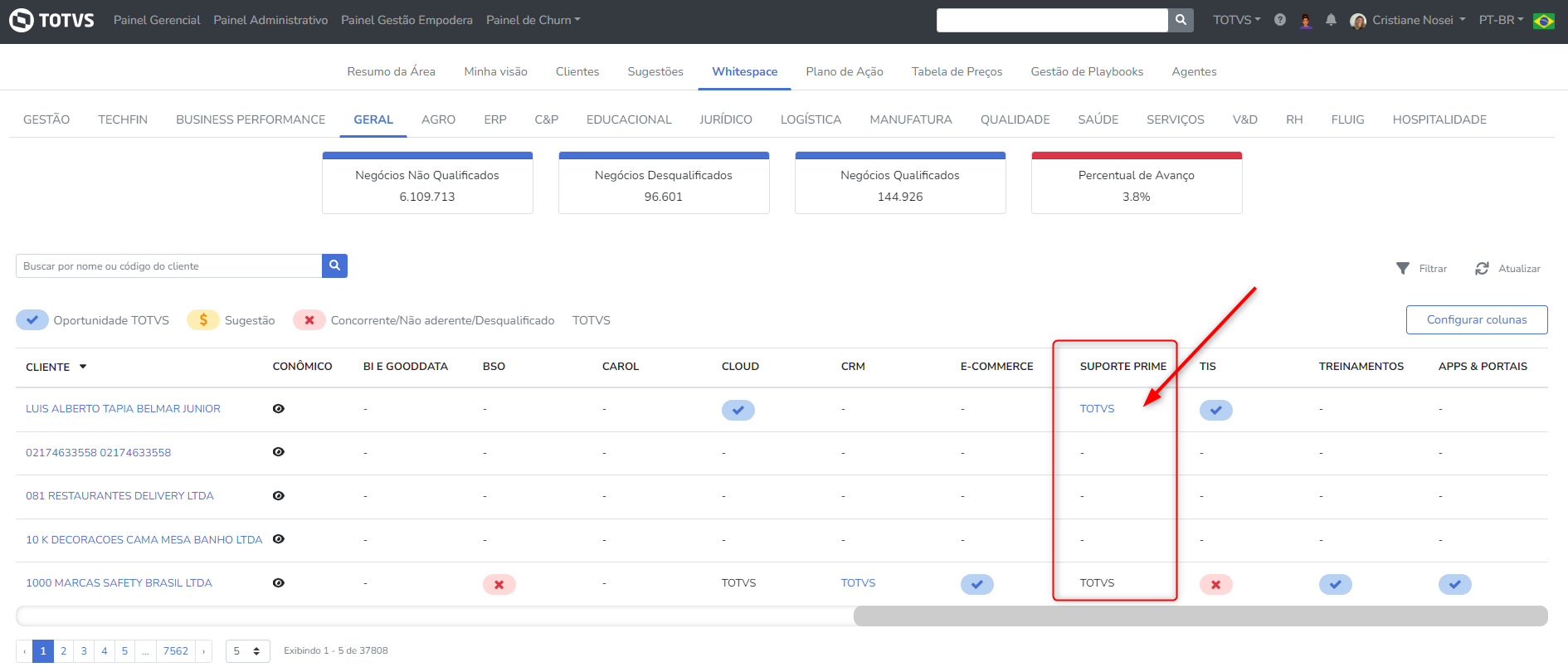Click TOTVS link in CRM column

pos(858,583)
